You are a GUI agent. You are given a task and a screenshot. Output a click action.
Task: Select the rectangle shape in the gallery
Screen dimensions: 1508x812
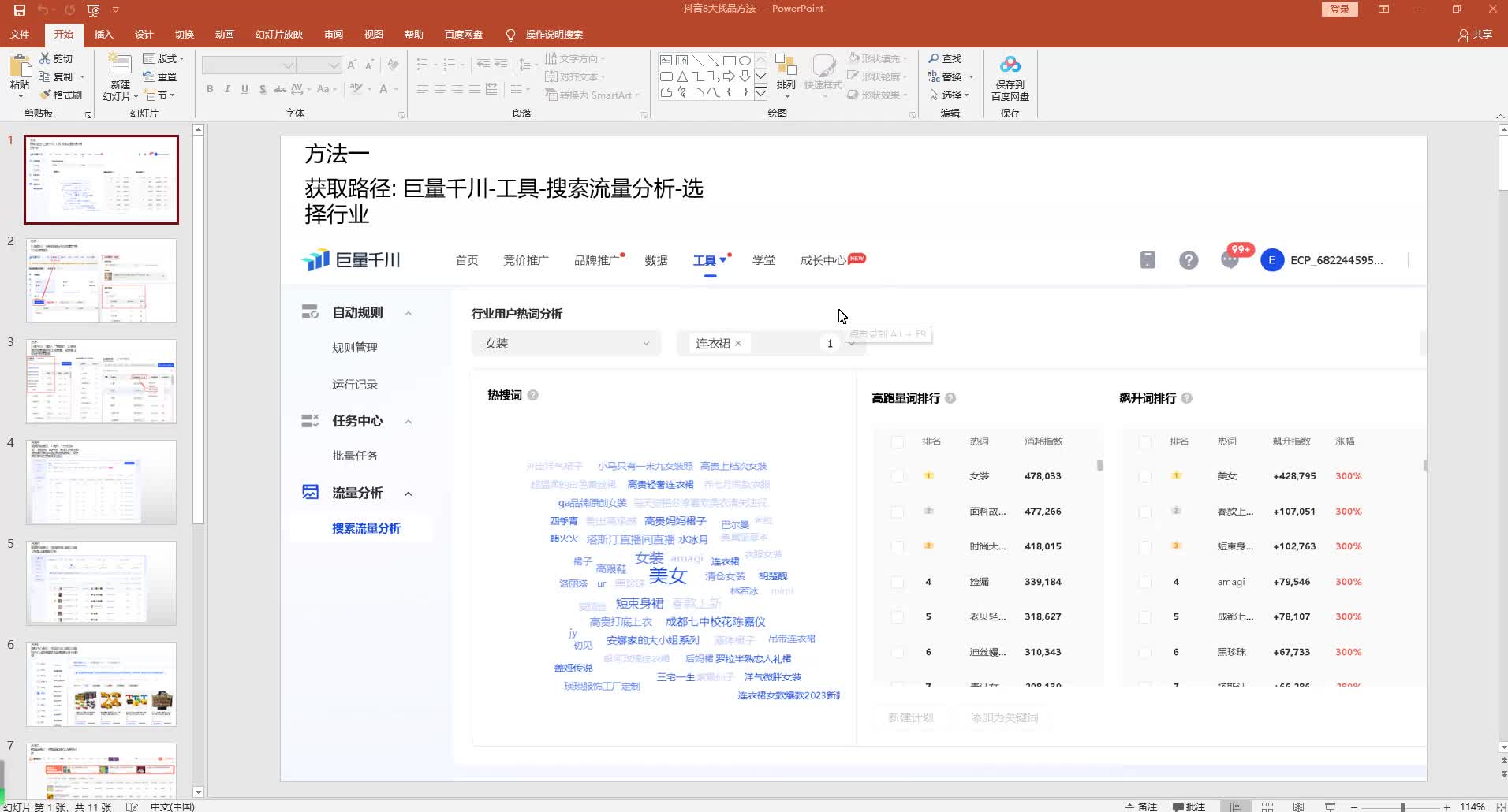pos(729,60)
